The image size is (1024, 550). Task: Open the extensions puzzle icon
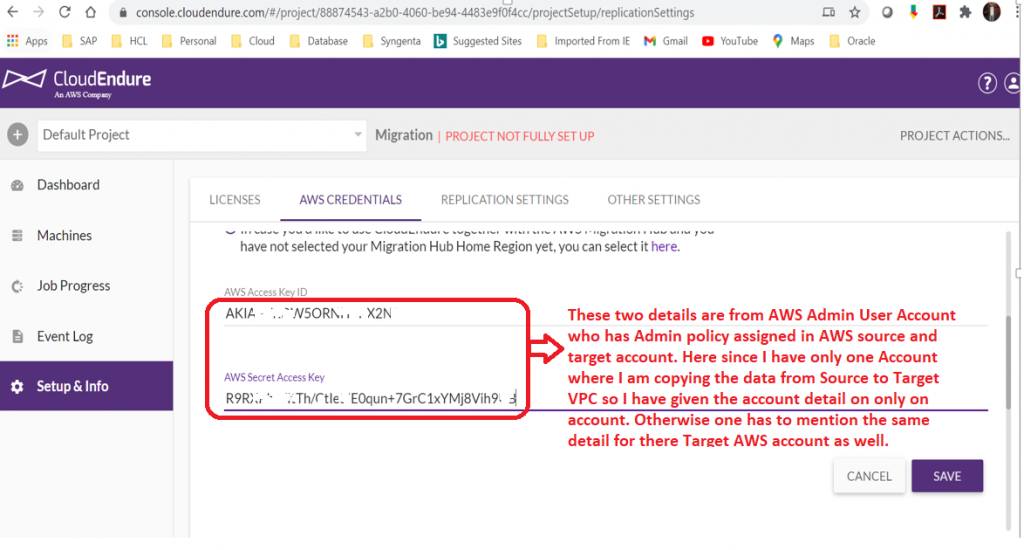click(965, 12)
